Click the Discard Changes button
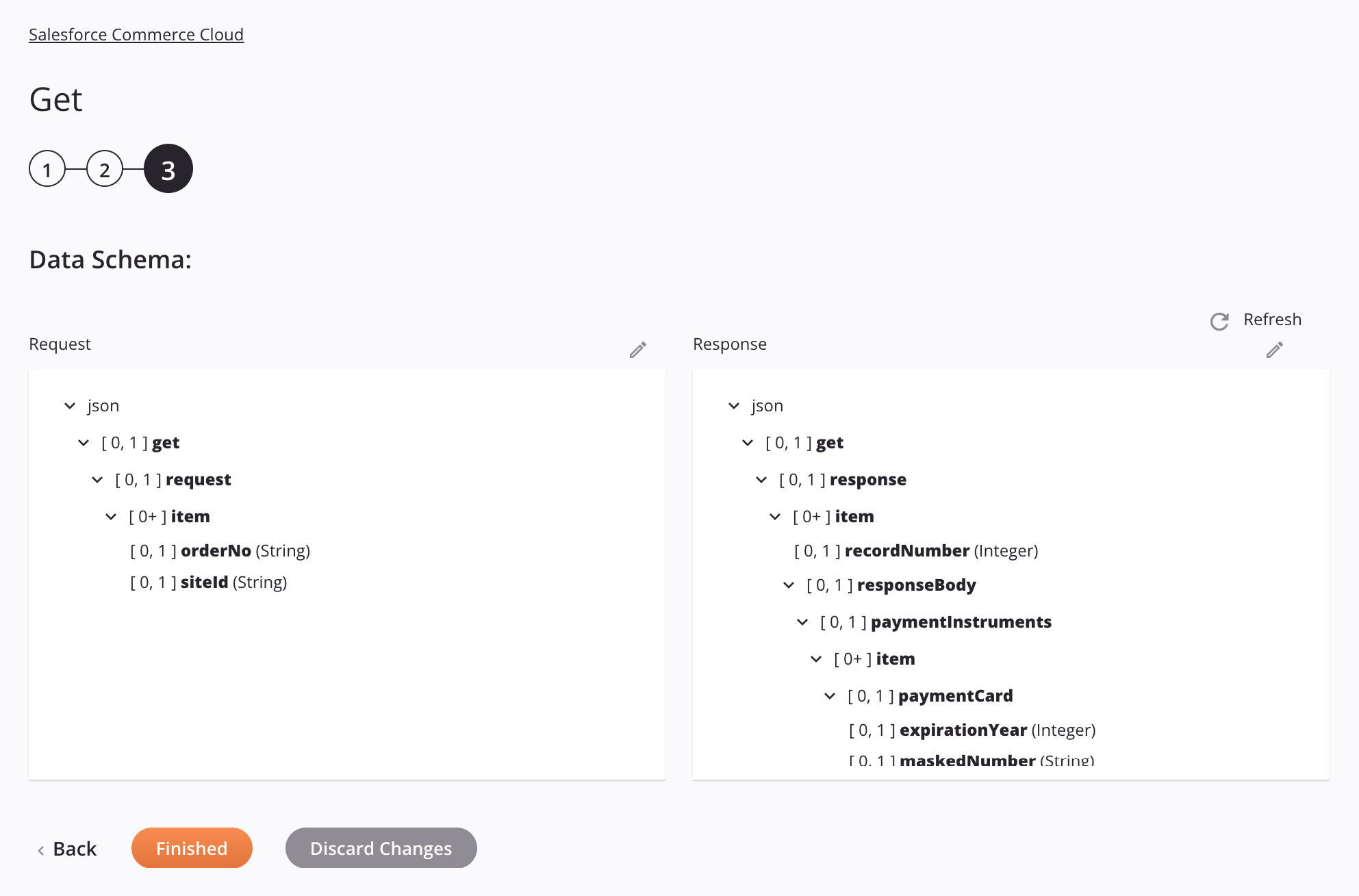This screenshot has height=896, width=1359. click(x=381, y=847)
